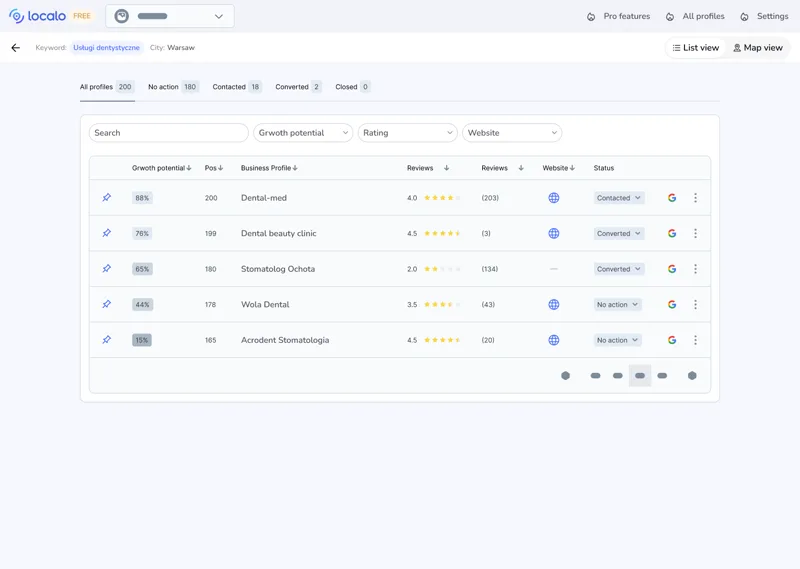The height and width of the screenshot is (569, 800).
Task: Pin the Wola Dental row
Action: (x=107, y=304)
